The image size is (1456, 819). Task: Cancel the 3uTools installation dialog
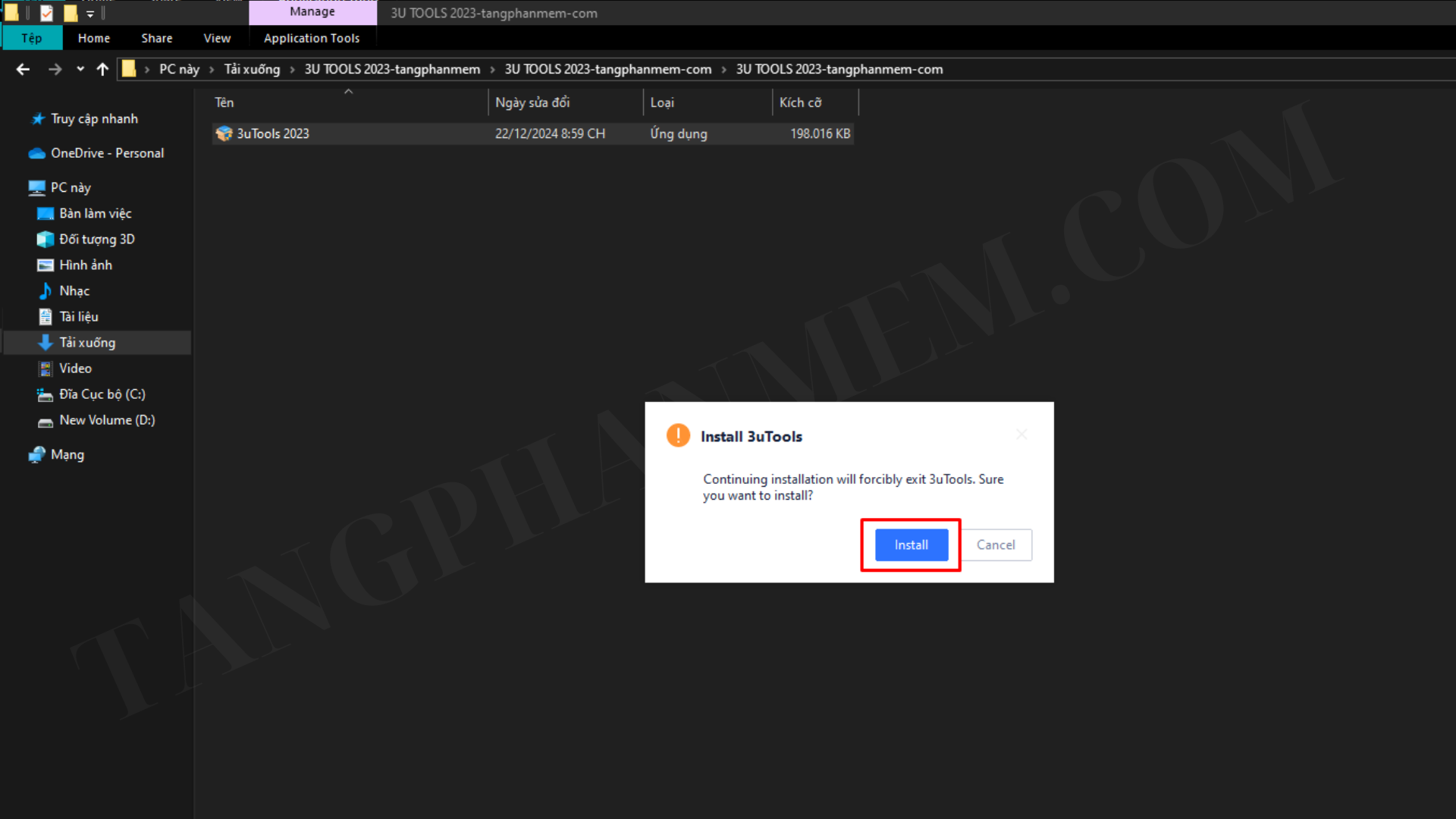(x=995, y=544)
